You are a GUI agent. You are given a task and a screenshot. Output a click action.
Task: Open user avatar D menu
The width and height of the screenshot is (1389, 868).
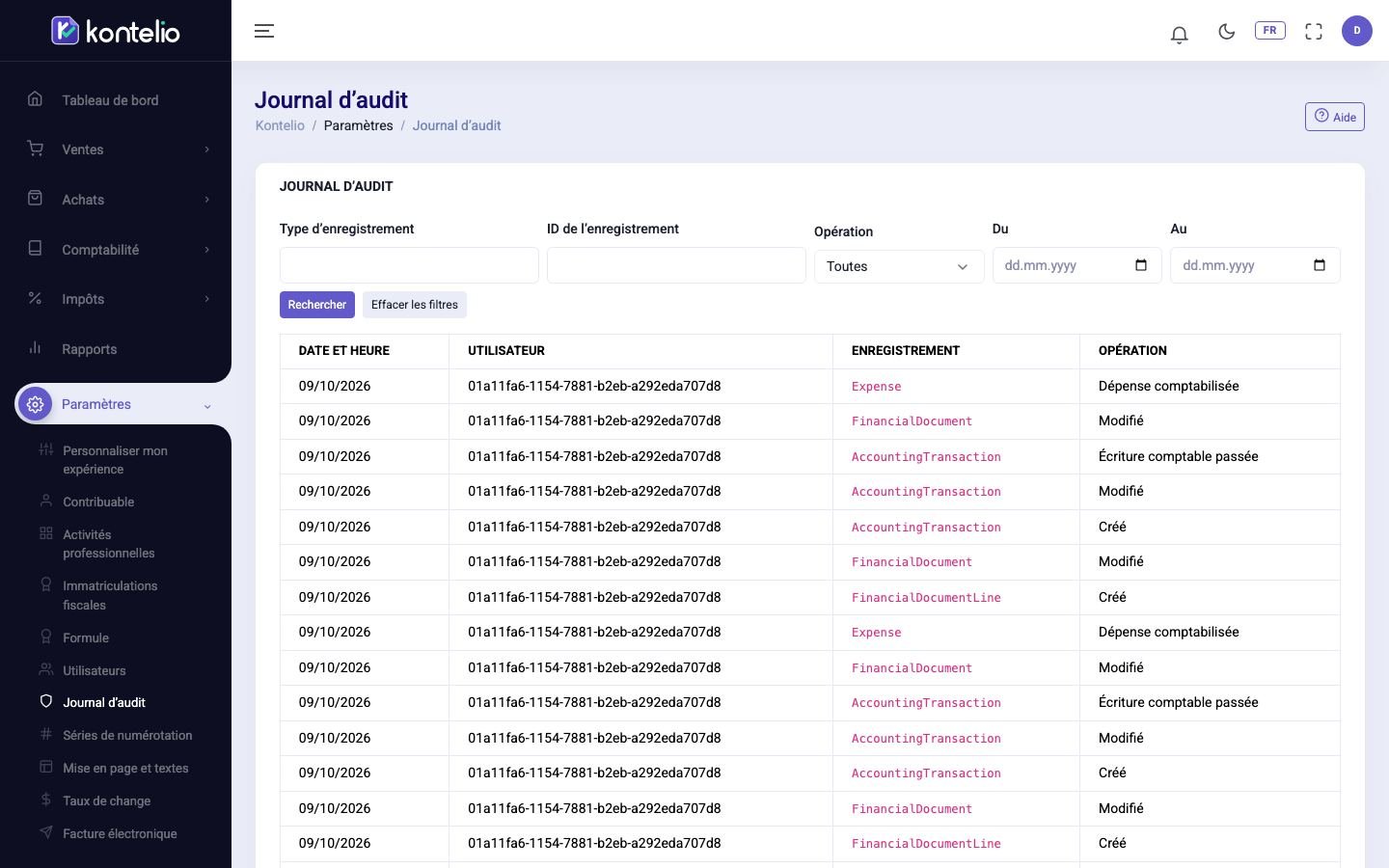pyautogui.click(x=1356, y=31)
